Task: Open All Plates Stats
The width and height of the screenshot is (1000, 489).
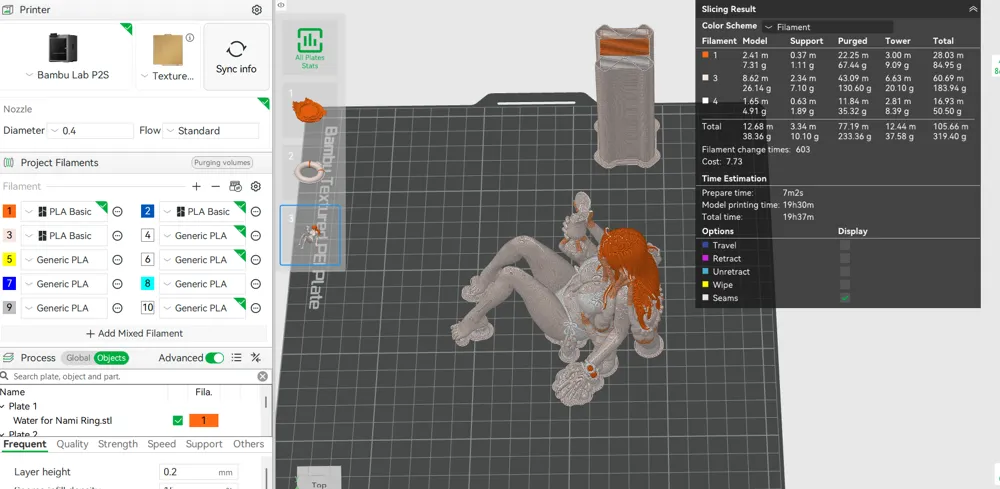Action: coord(310,48)
